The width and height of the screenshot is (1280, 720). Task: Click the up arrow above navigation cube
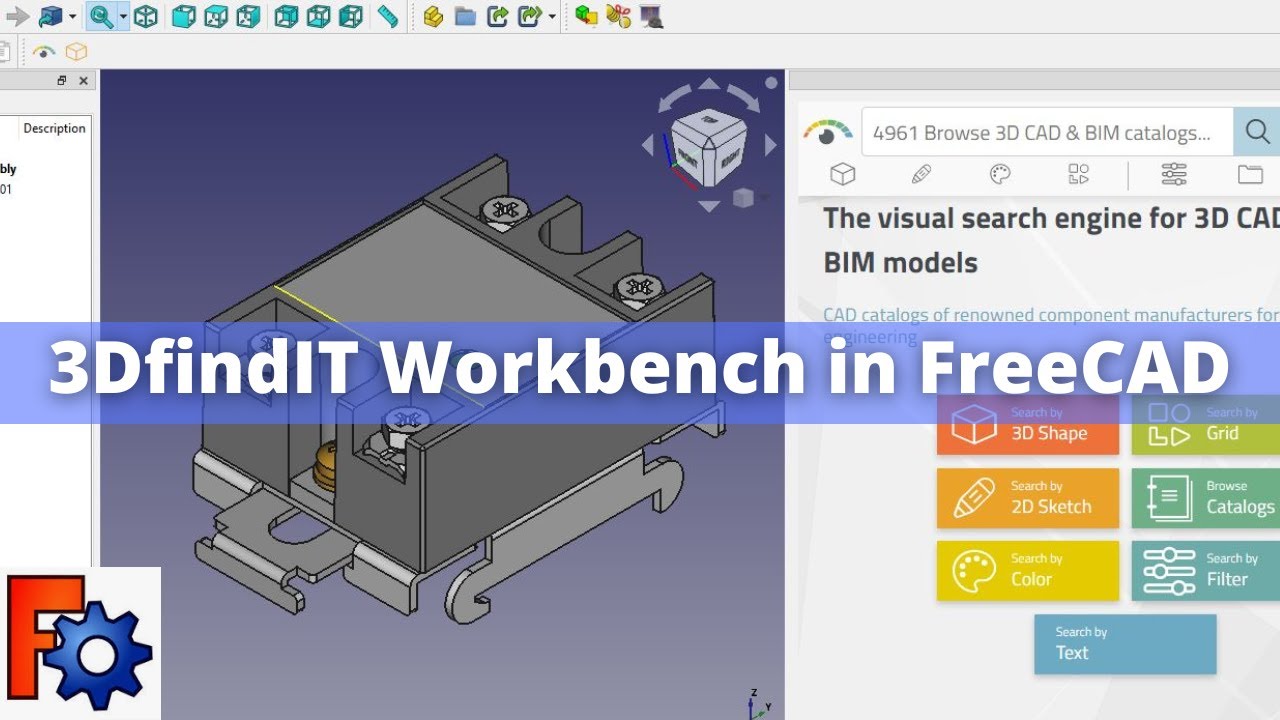pyautogui.click(x=709, y=83)
